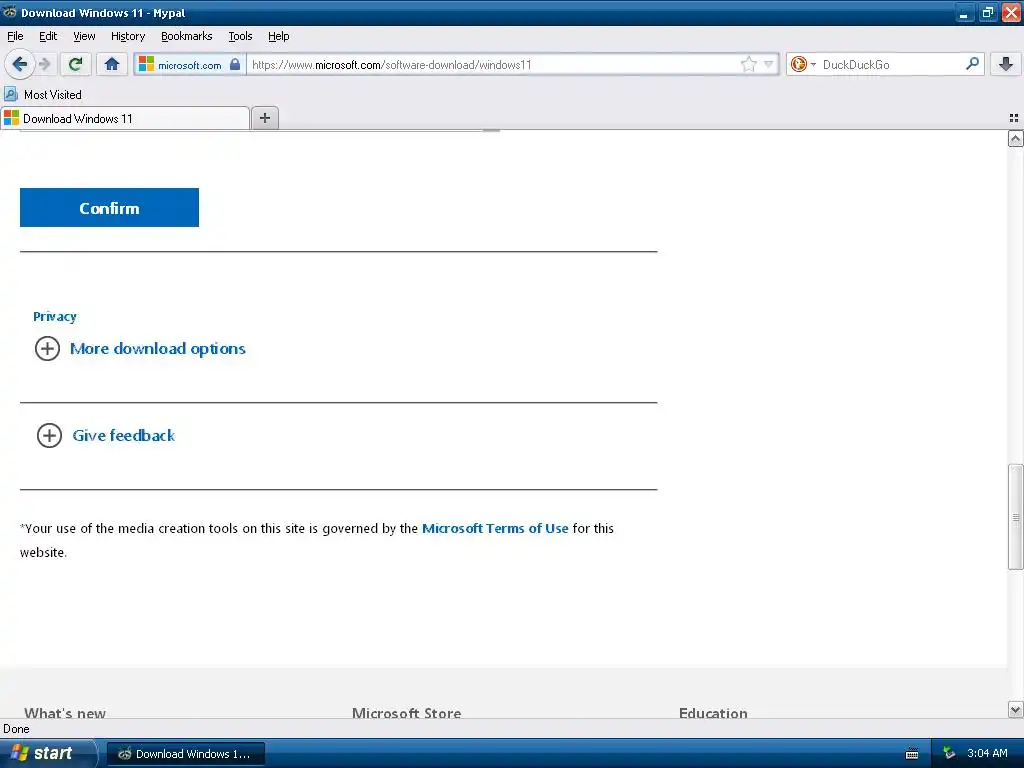Click the page scrollbar down arrow
Image resolution: width=1024 pixels, height=768 pixels.
coord(1015,710)
